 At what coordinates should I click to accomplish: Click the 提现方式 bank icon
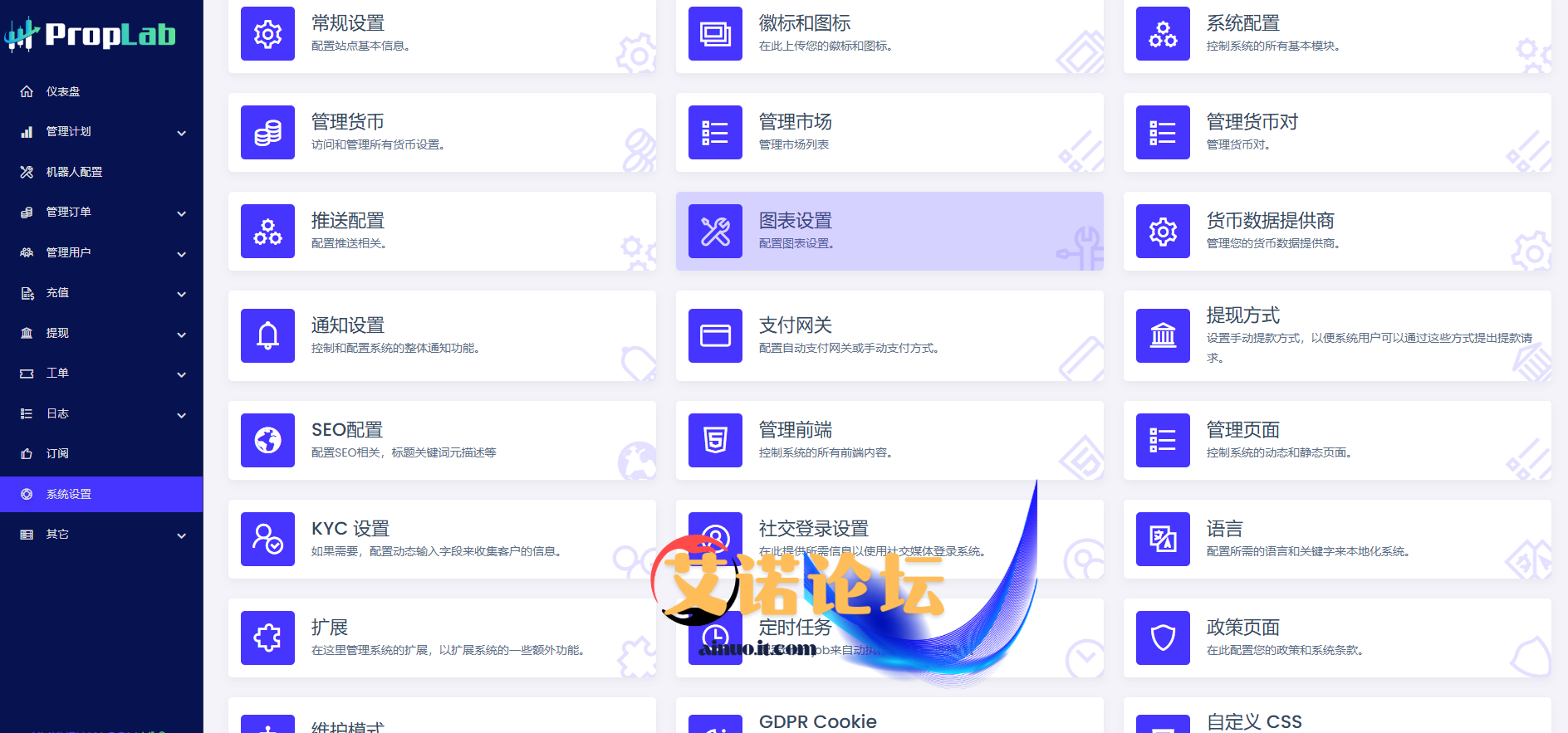pos(1163,336)
